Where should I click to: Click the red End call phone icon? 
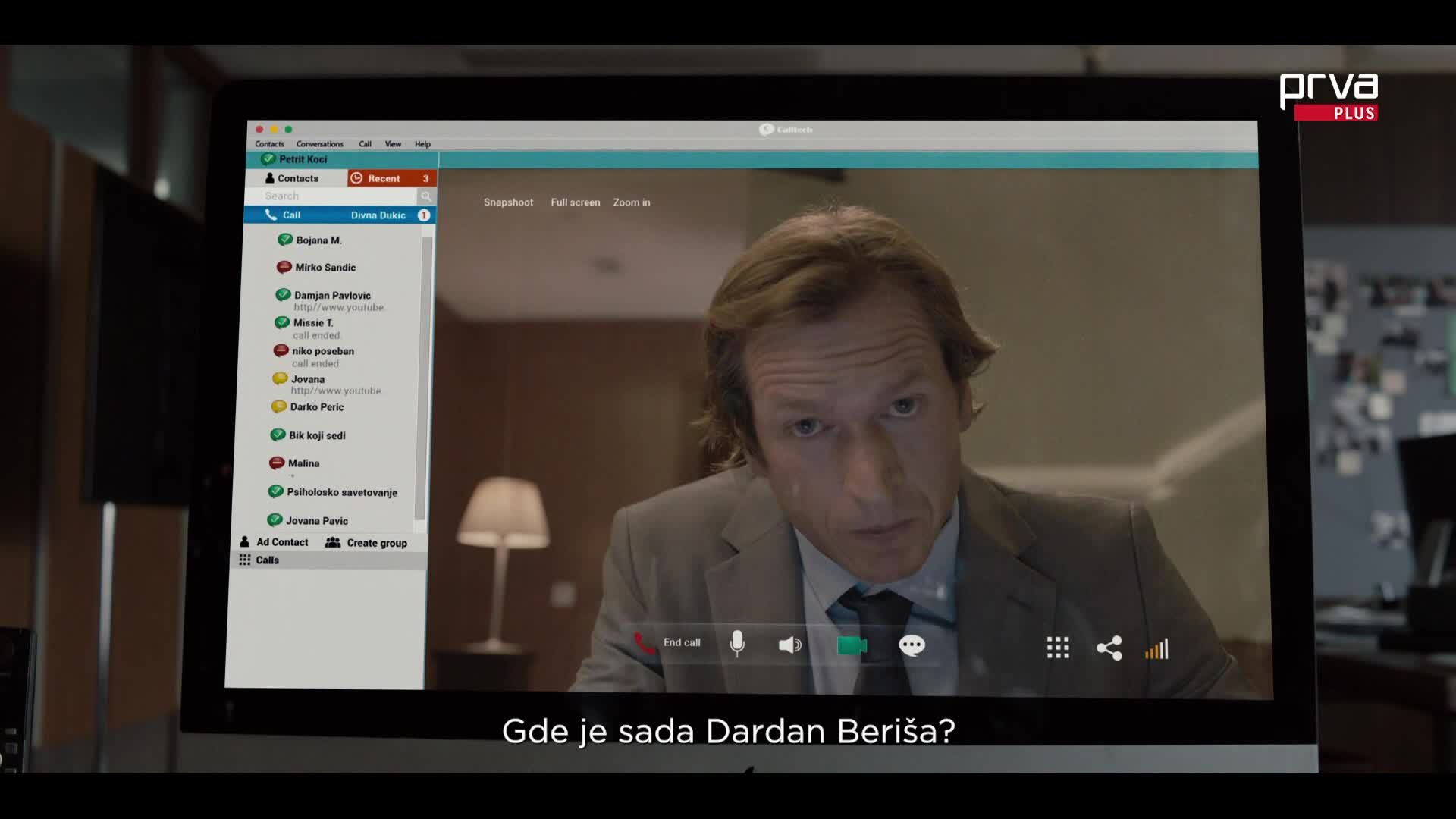(645, 643)
